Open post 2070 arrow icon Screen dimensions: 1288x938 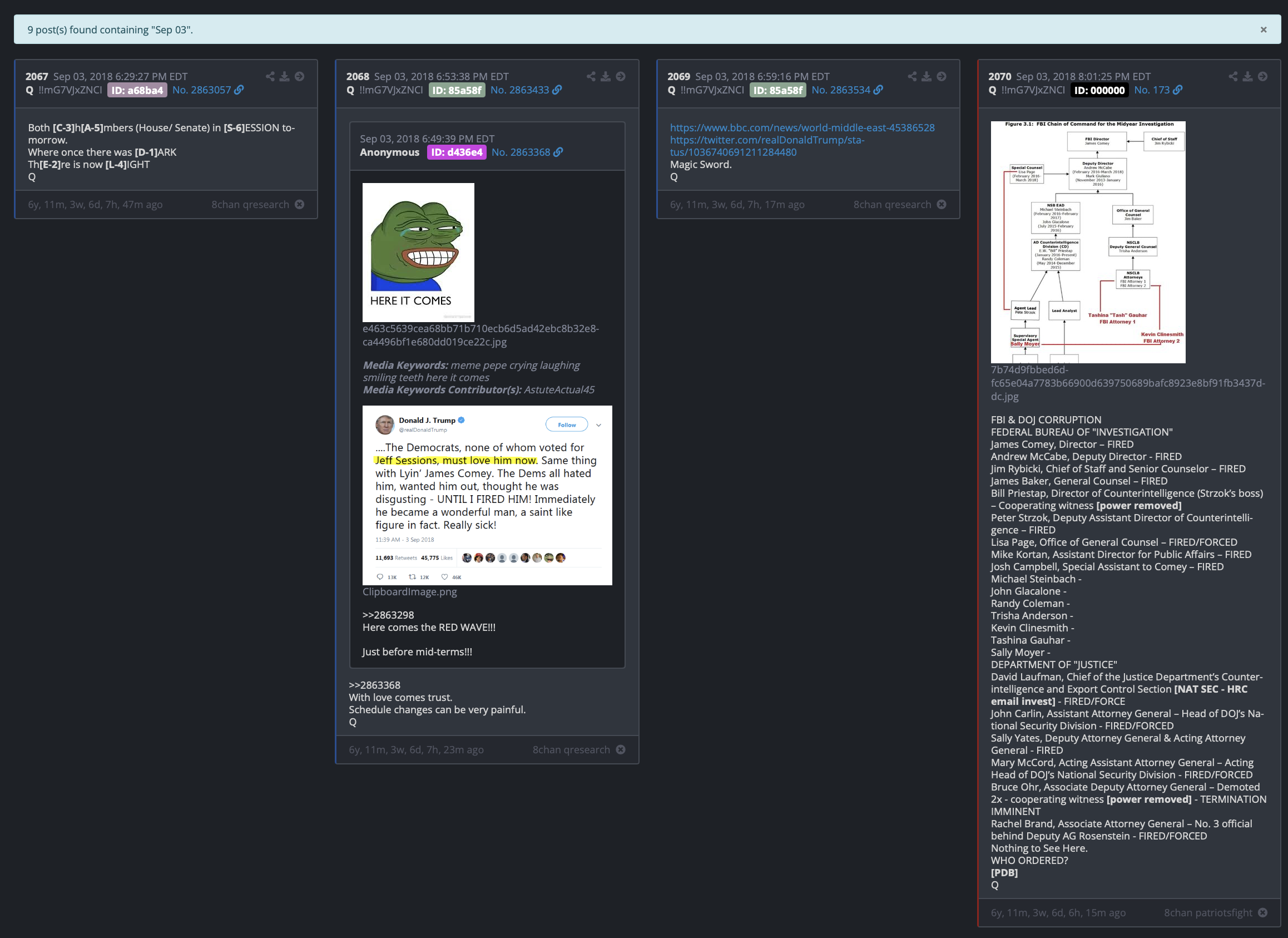pos(1262,76)
